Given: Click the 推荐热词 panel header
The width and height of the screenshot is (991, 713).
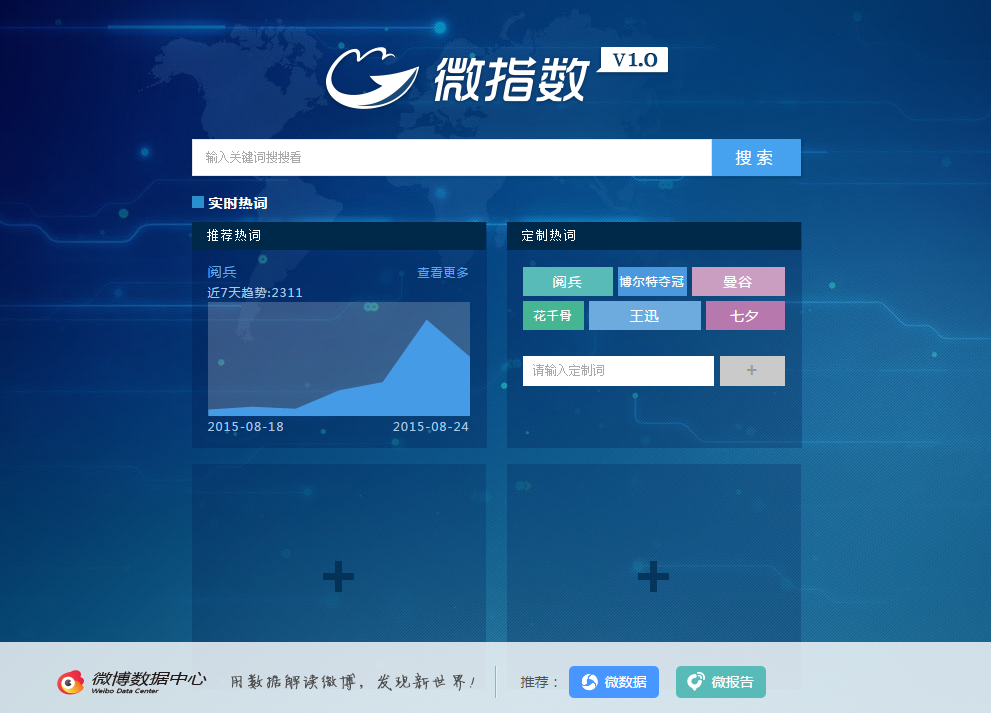Looking at the screenshot, I should (339, 236).
